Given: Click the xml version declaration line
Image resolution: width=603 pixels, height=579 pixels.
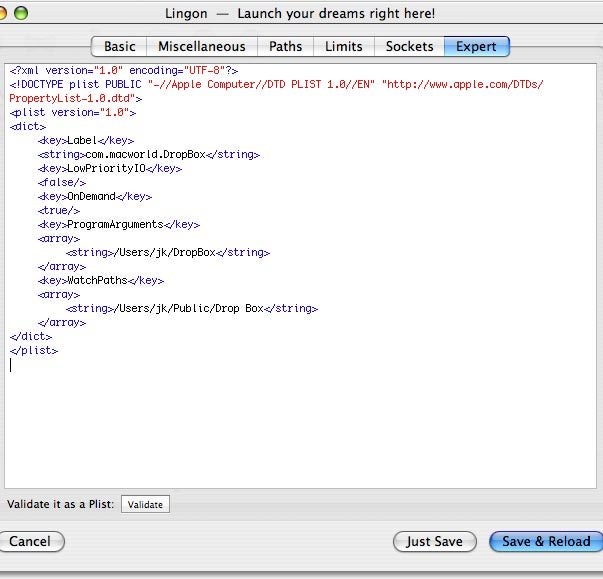Looking at the screenshot, I should 124,71.
